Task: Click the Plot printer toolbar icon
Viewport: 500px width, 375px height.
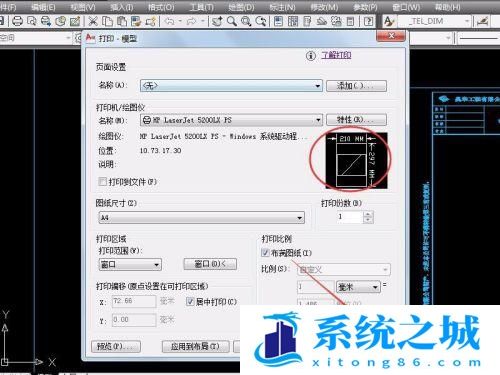Action: (17, 21)
